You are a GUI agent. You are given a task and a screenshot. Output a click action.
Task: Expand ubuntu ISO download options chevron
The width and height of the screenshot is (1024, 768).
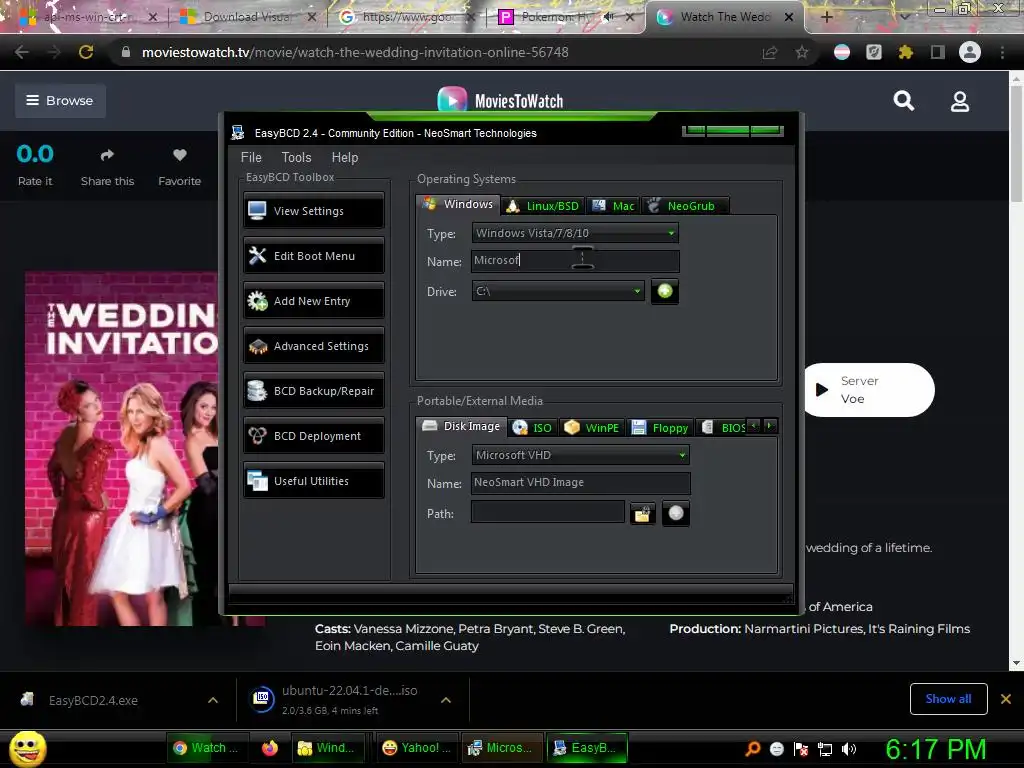(446, 700)
